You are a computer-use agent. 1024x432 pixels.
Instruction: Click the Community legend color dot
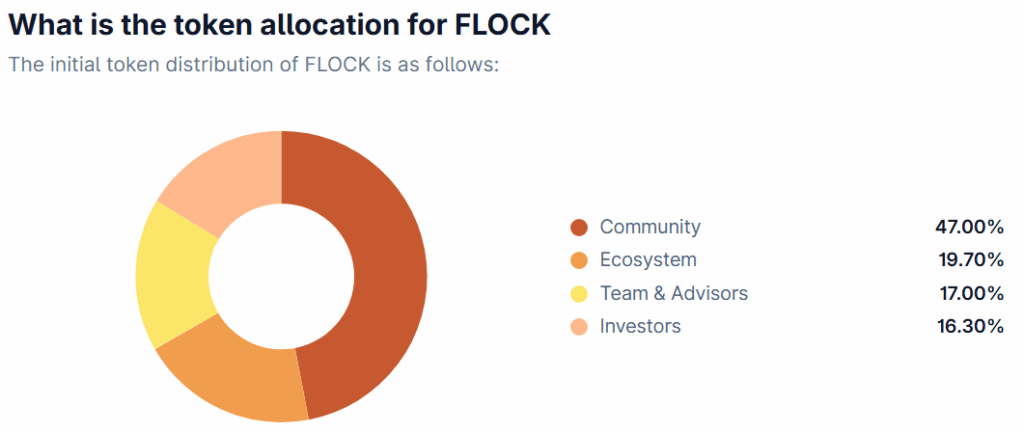579,228
